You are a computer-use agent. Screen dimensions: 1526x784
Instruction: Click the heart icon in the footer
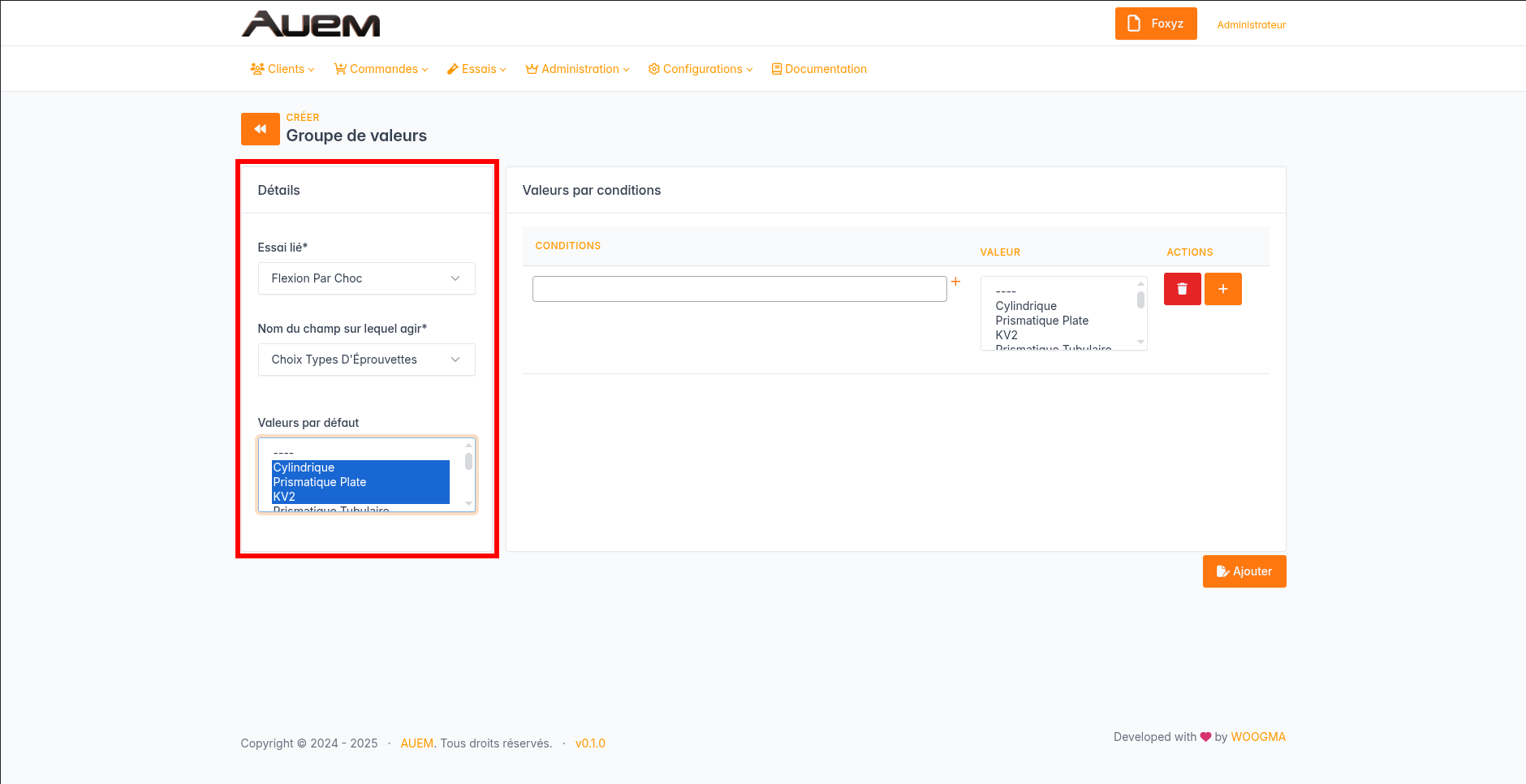1205,737
